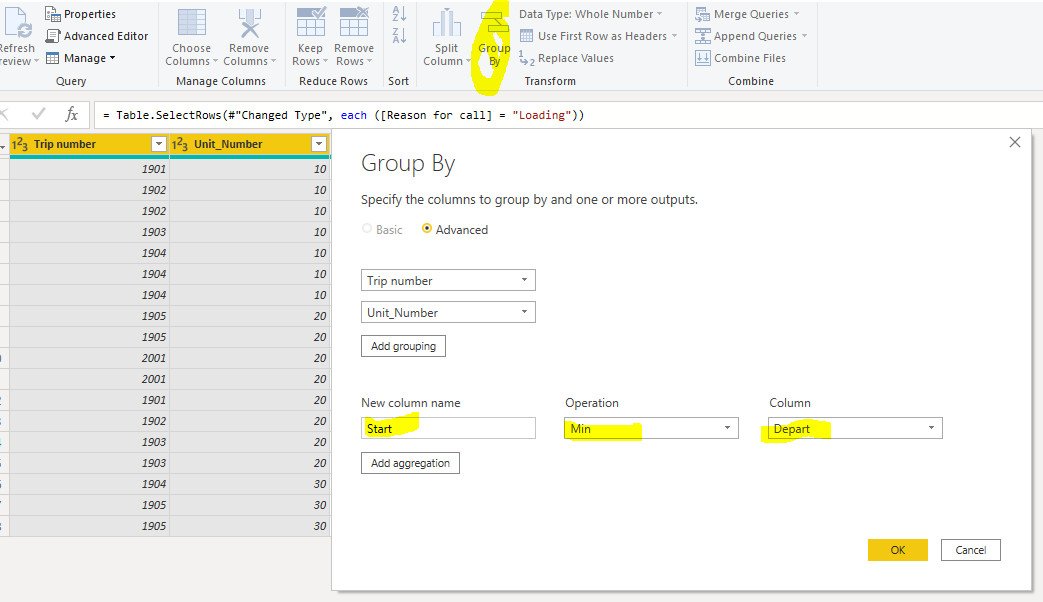Sort ascending A to Z
Screen dimensions: 1043x602
point(399,13)
